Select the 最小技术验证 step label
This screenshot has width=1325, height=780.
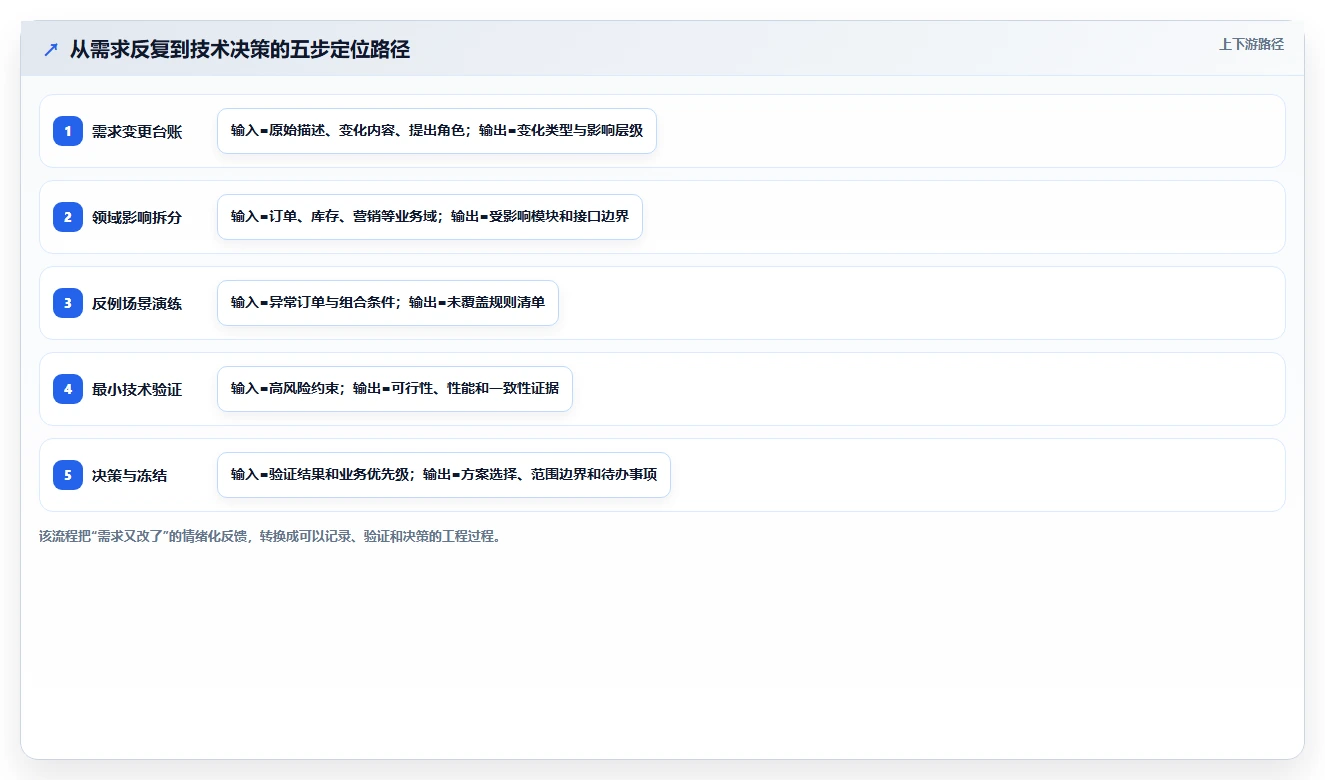point(137,389)
